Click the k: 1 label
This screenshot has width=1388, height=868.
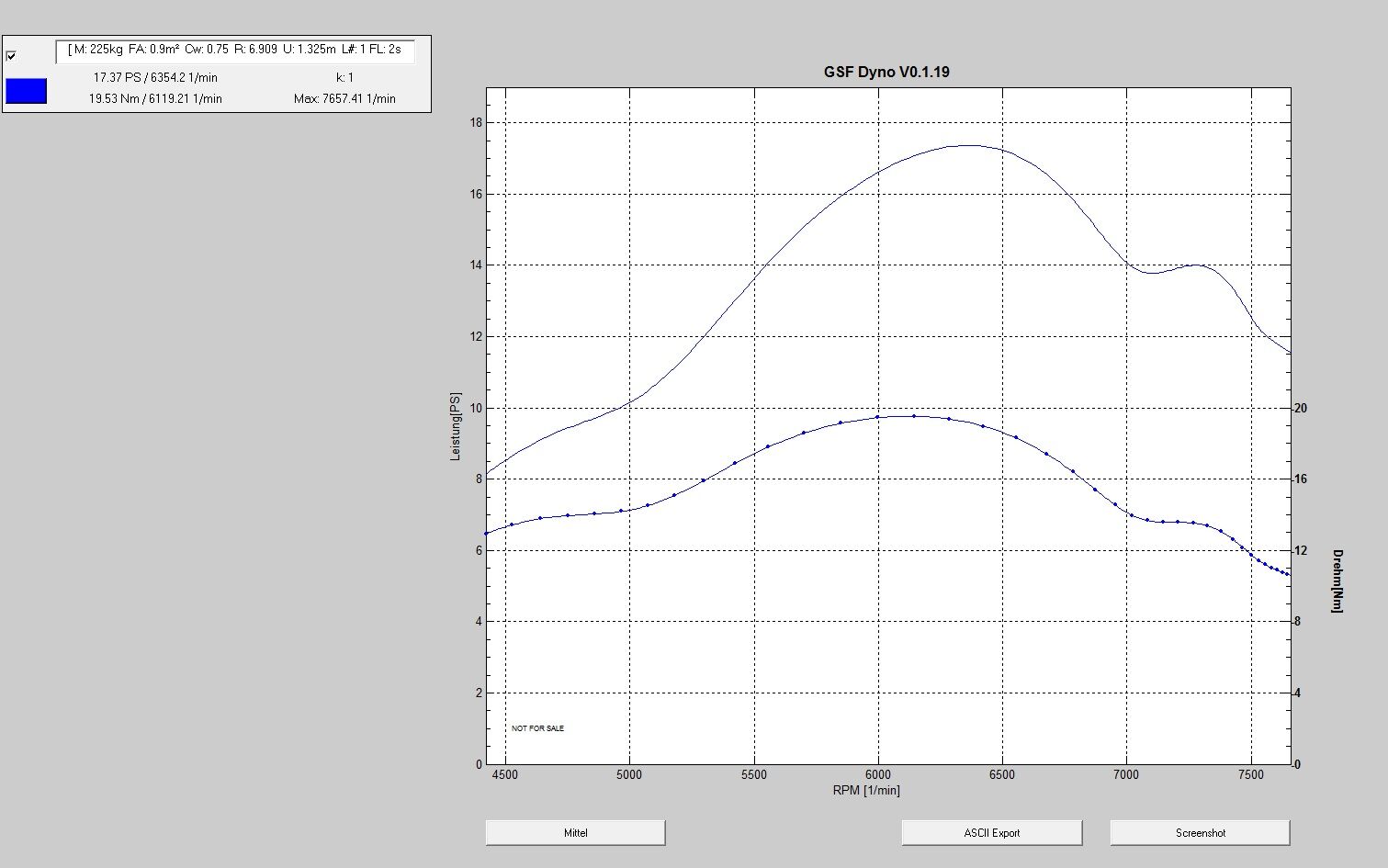[x=344, y=78]
